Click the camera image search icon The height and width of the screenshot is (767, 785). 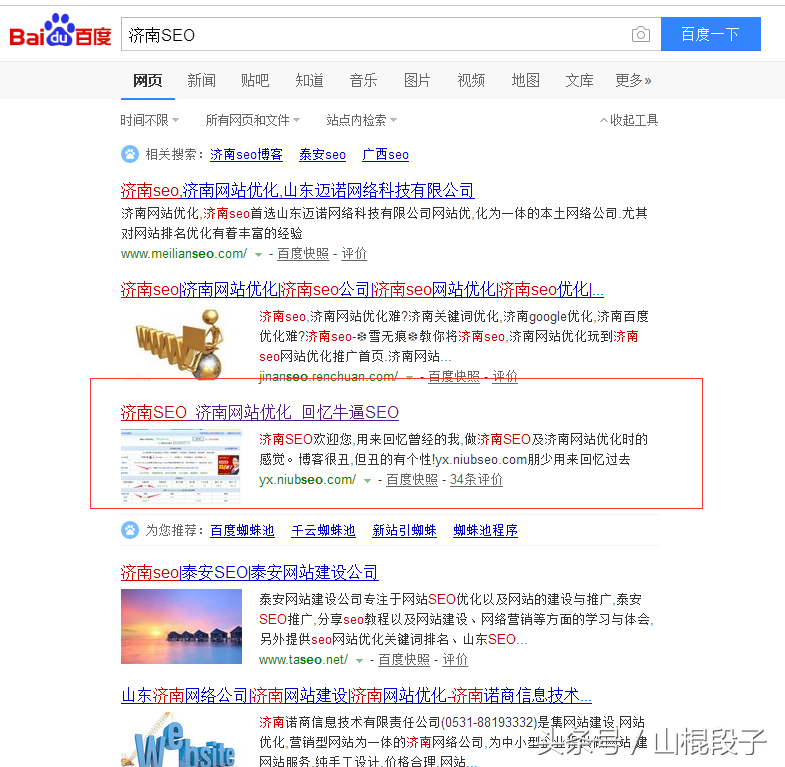coord(640,35)
